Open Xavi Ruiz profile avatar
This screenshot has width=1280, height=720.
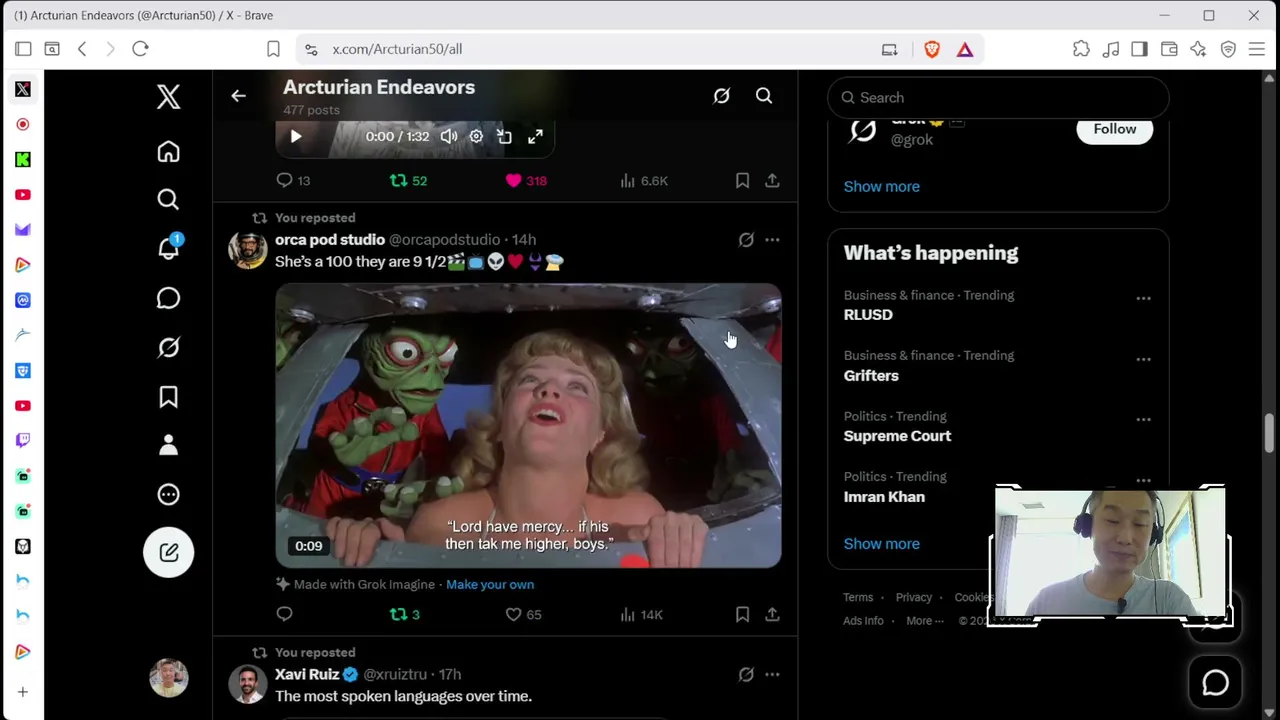[247, 685]
